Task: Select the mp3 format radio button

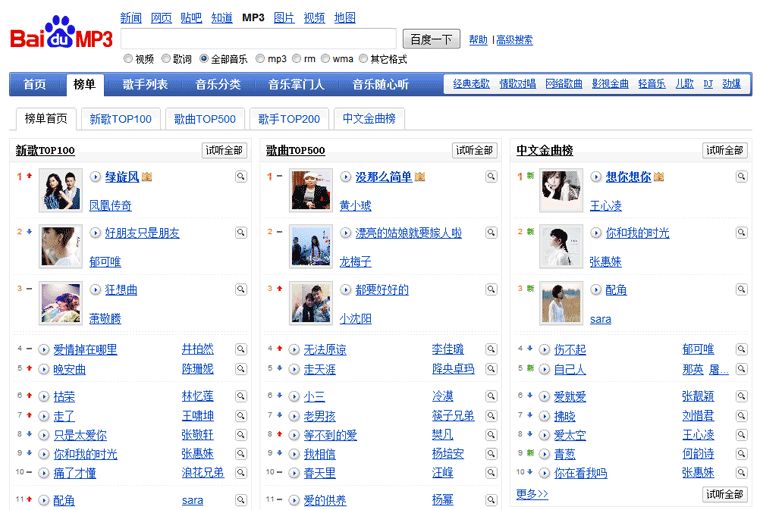Action: pos(260,59)
